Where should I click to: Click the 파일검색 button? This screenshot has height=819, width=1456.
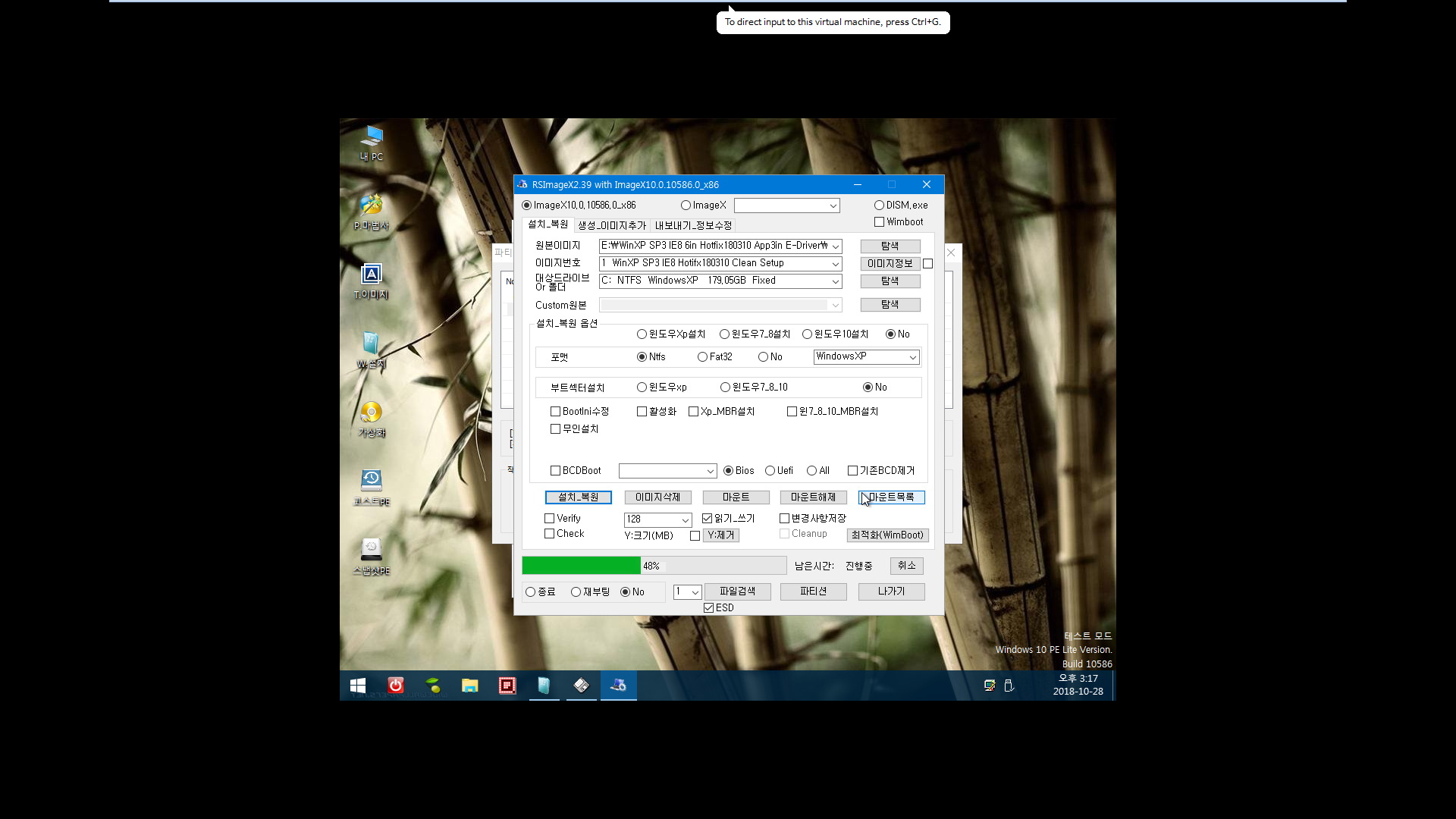737,591
